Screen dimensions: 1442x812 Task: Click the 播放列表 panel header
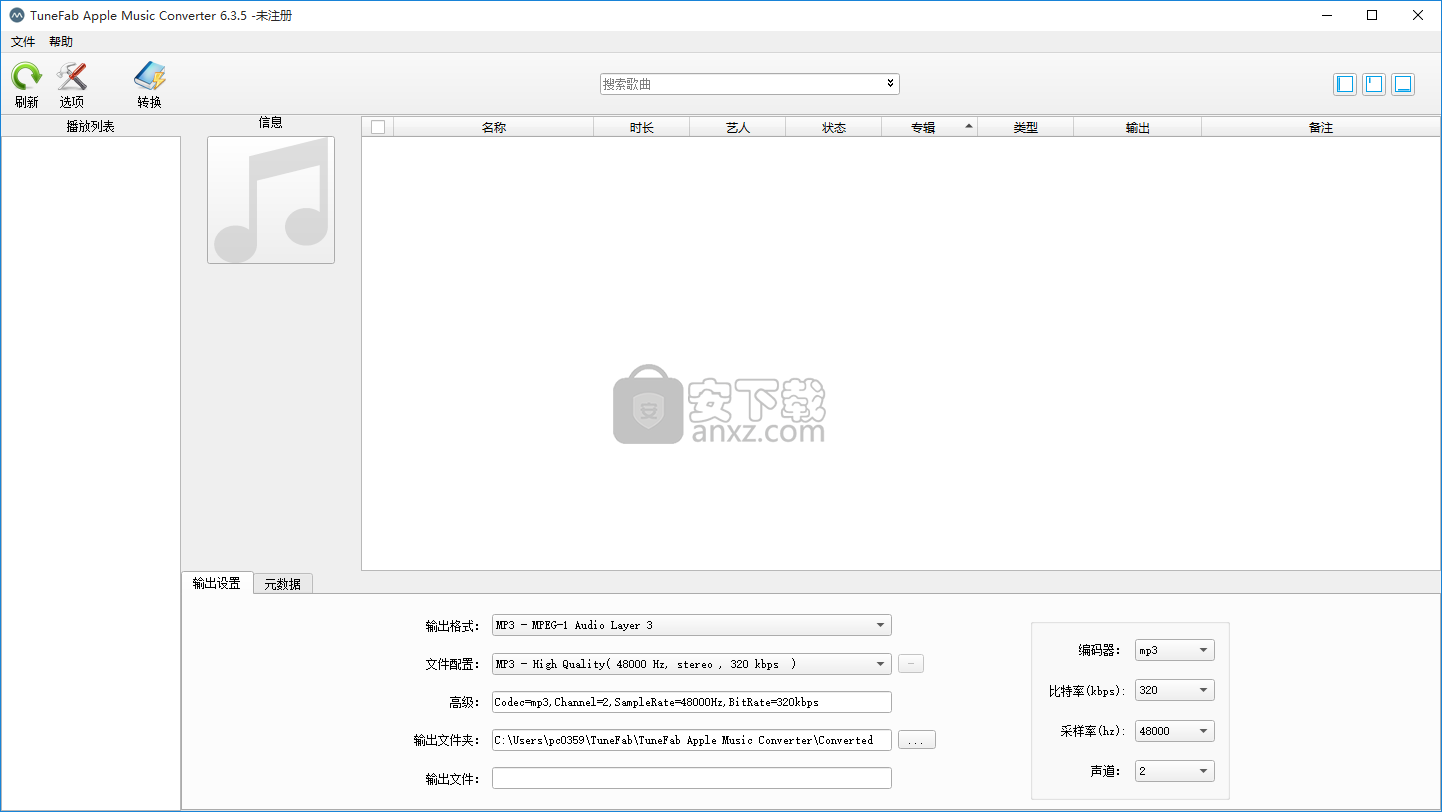[90, 126]
